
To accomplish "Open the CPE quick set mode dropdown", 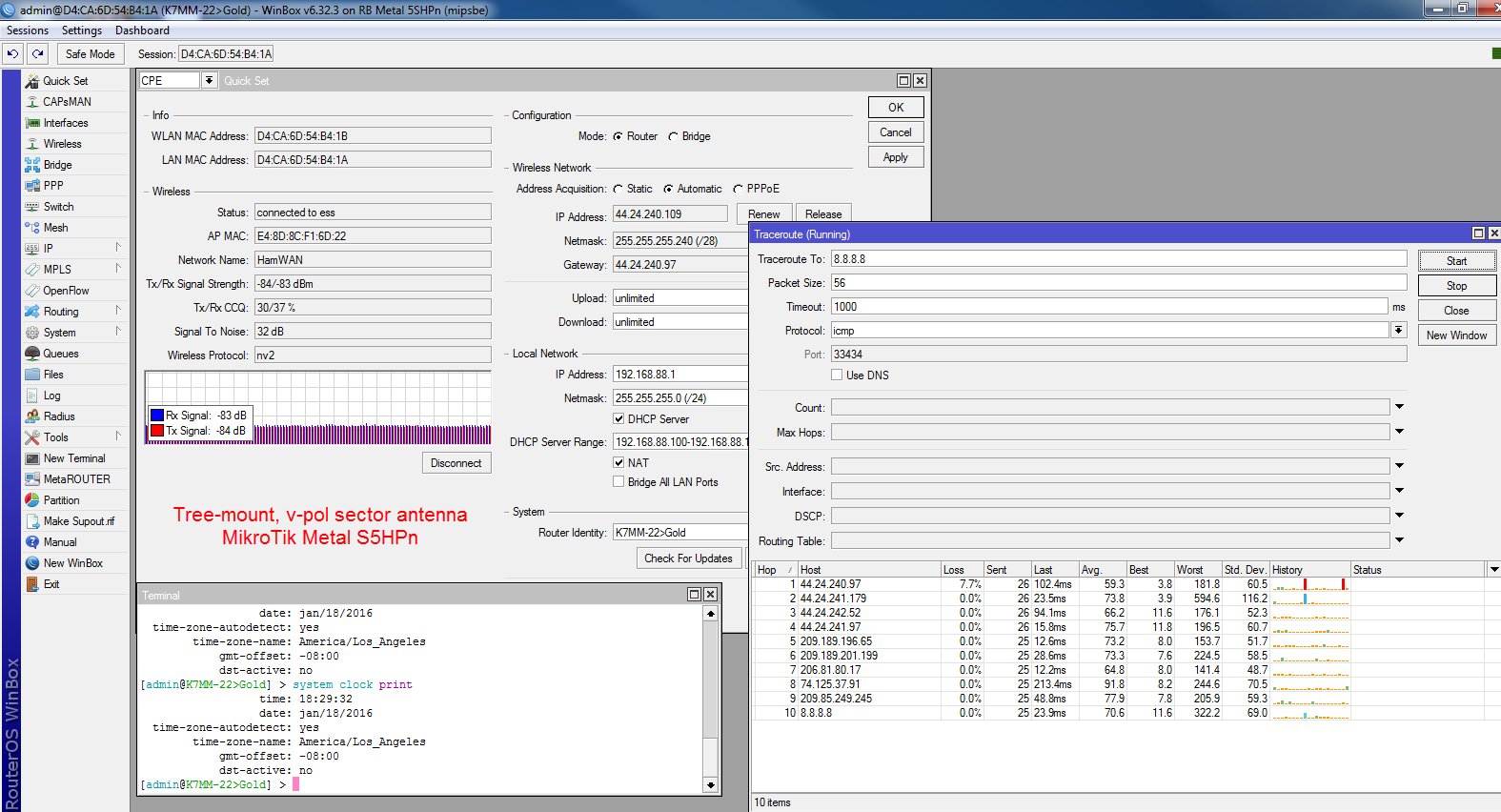I will [210, 81].
